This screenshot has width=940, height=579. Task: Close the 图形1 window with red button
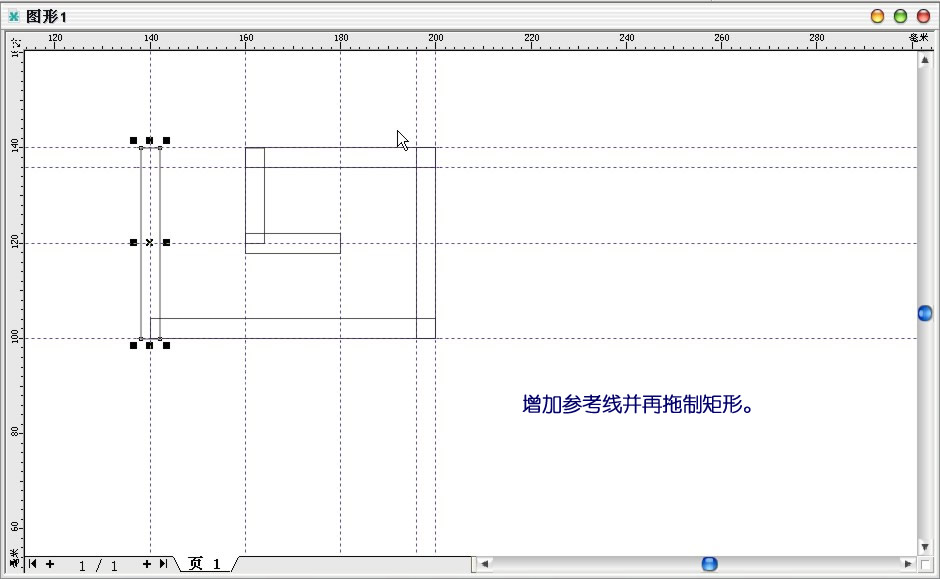point(923,16)
